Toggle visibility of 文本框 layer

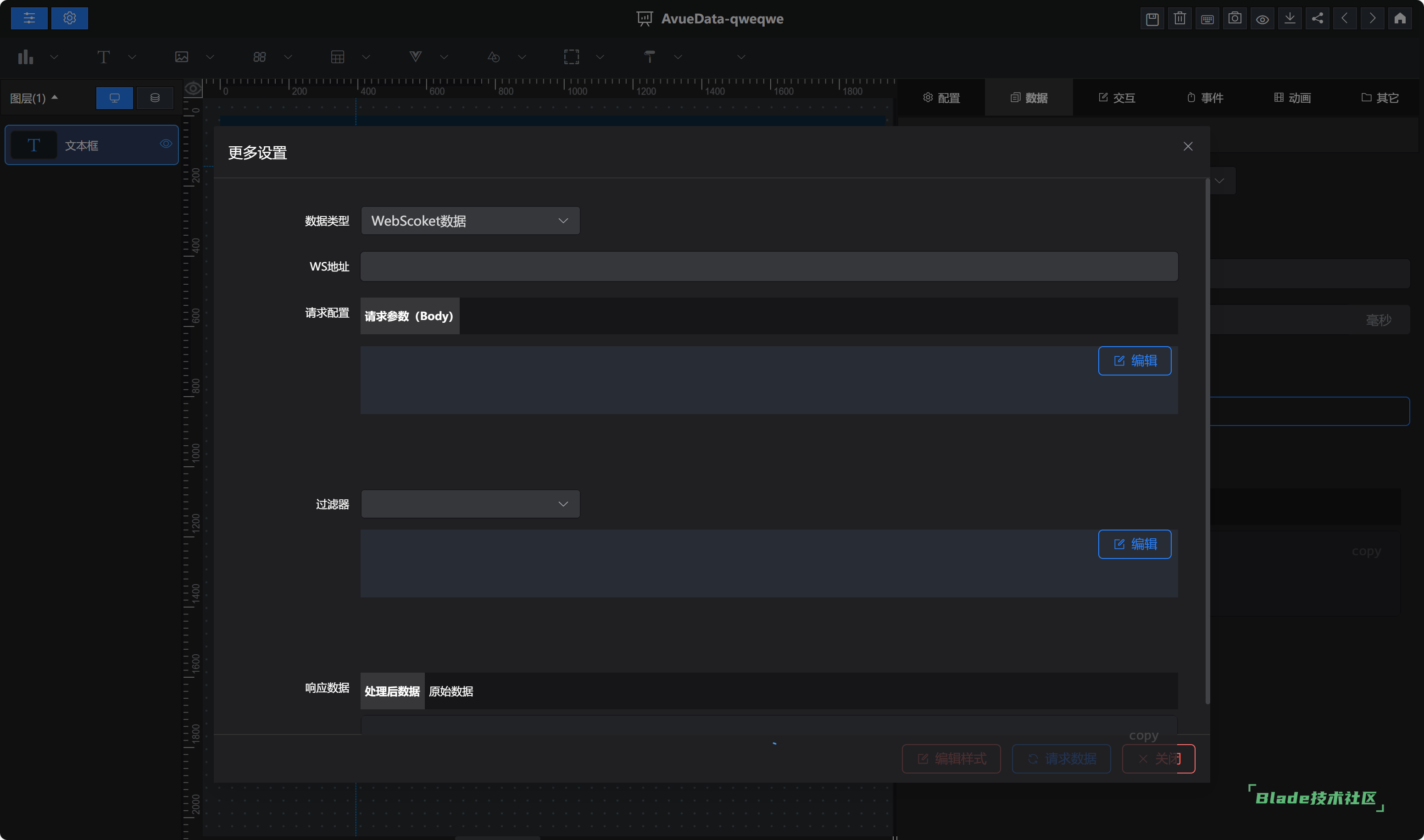tap(166, 144)
